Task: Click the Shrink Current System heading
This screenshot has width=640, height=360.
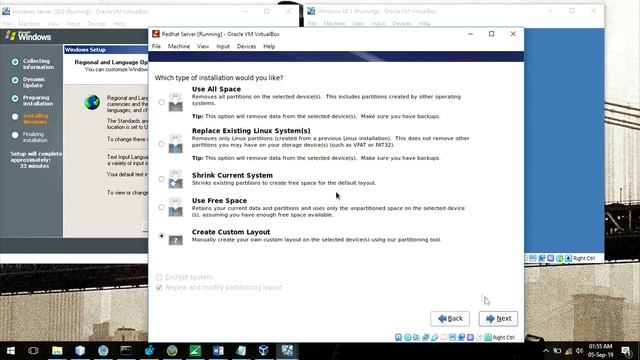Action: (232, 175)
